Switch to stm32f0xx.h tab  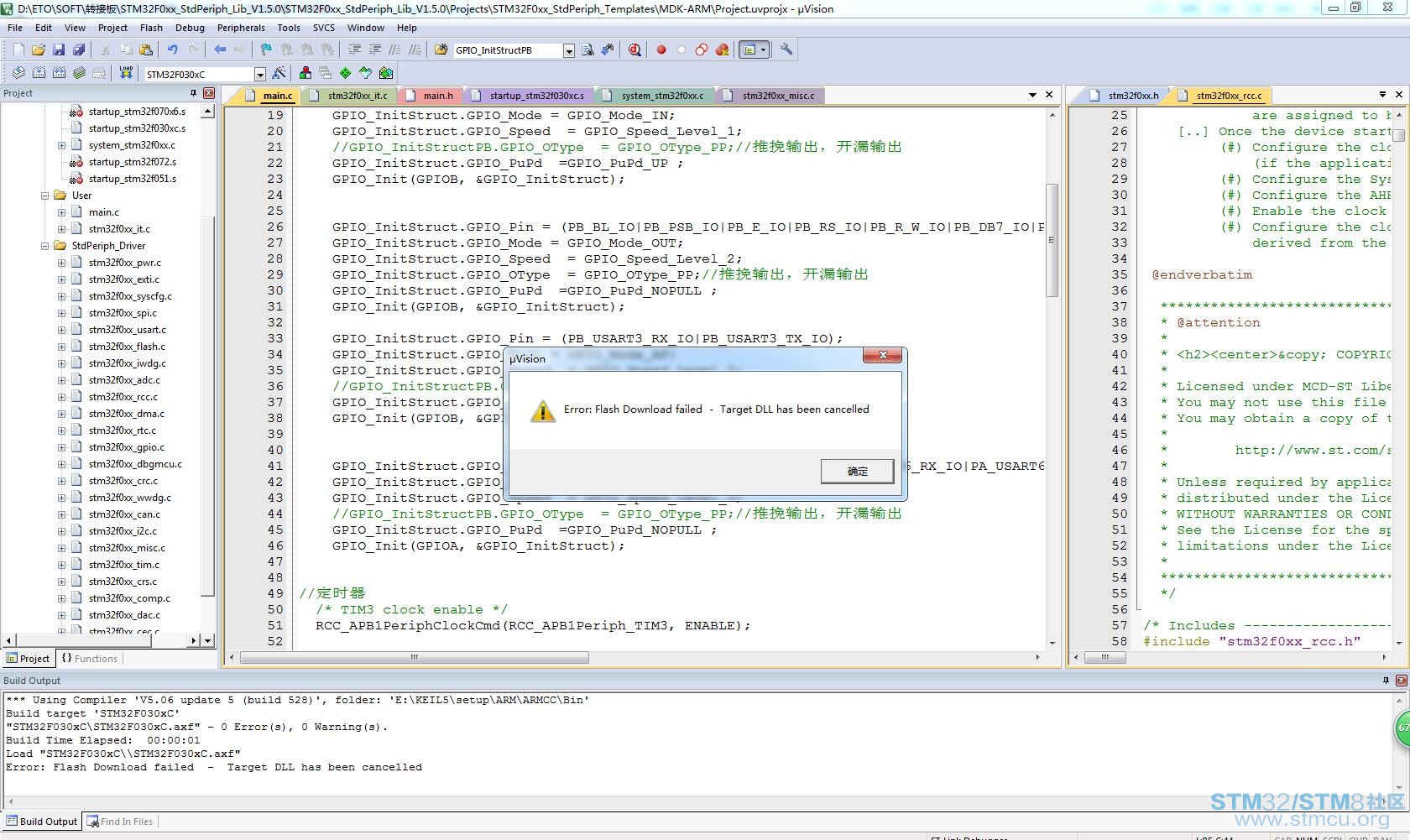point(1125,96)
